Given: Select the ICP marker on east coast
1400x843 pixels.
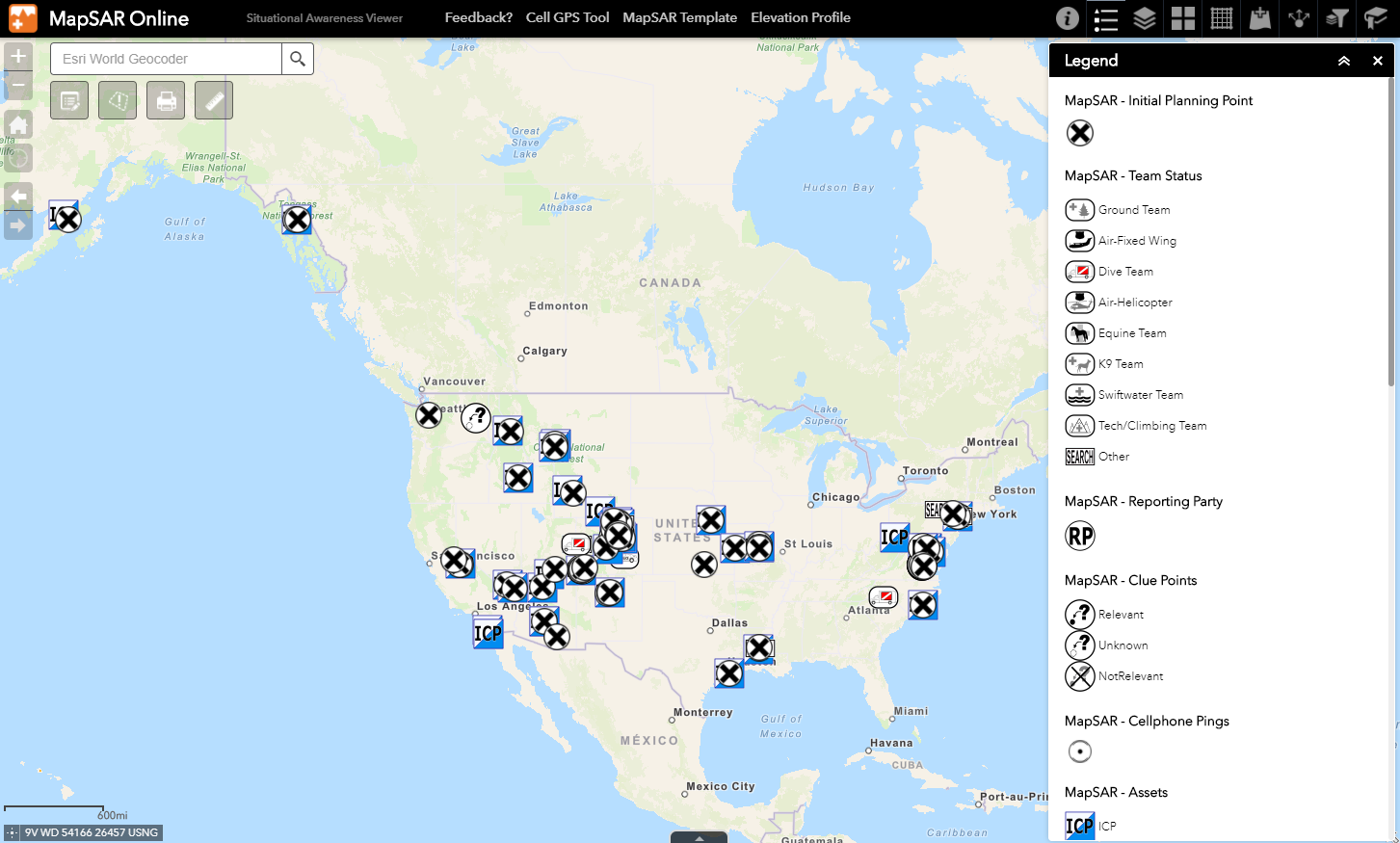Looking at the screenshot, I should (894, 537).
